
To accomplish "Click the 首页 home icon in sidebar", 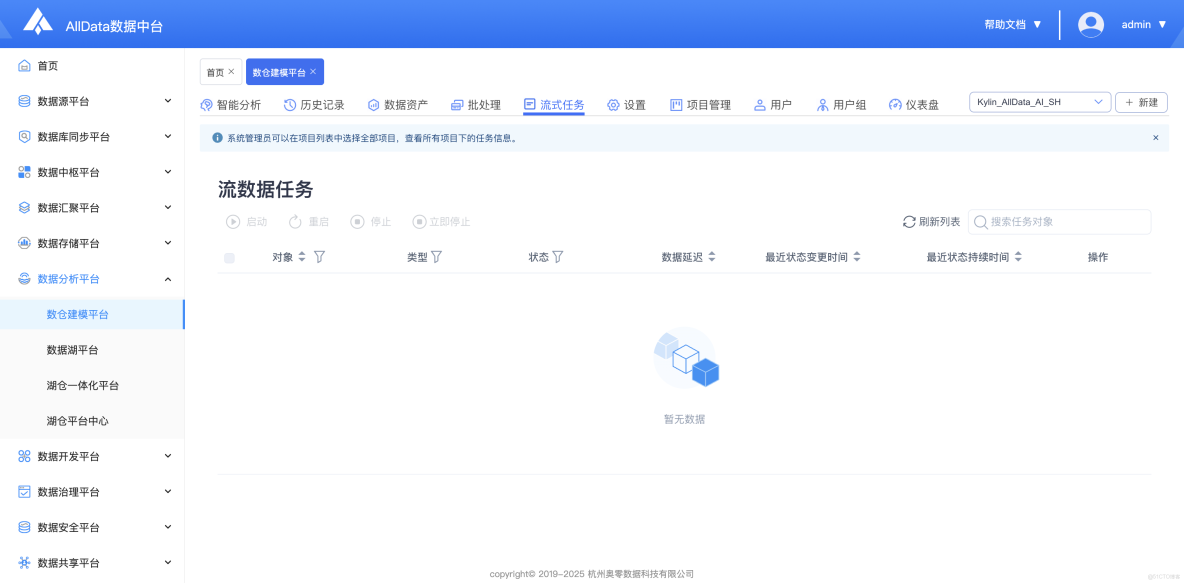I will (x=24, y=65).
